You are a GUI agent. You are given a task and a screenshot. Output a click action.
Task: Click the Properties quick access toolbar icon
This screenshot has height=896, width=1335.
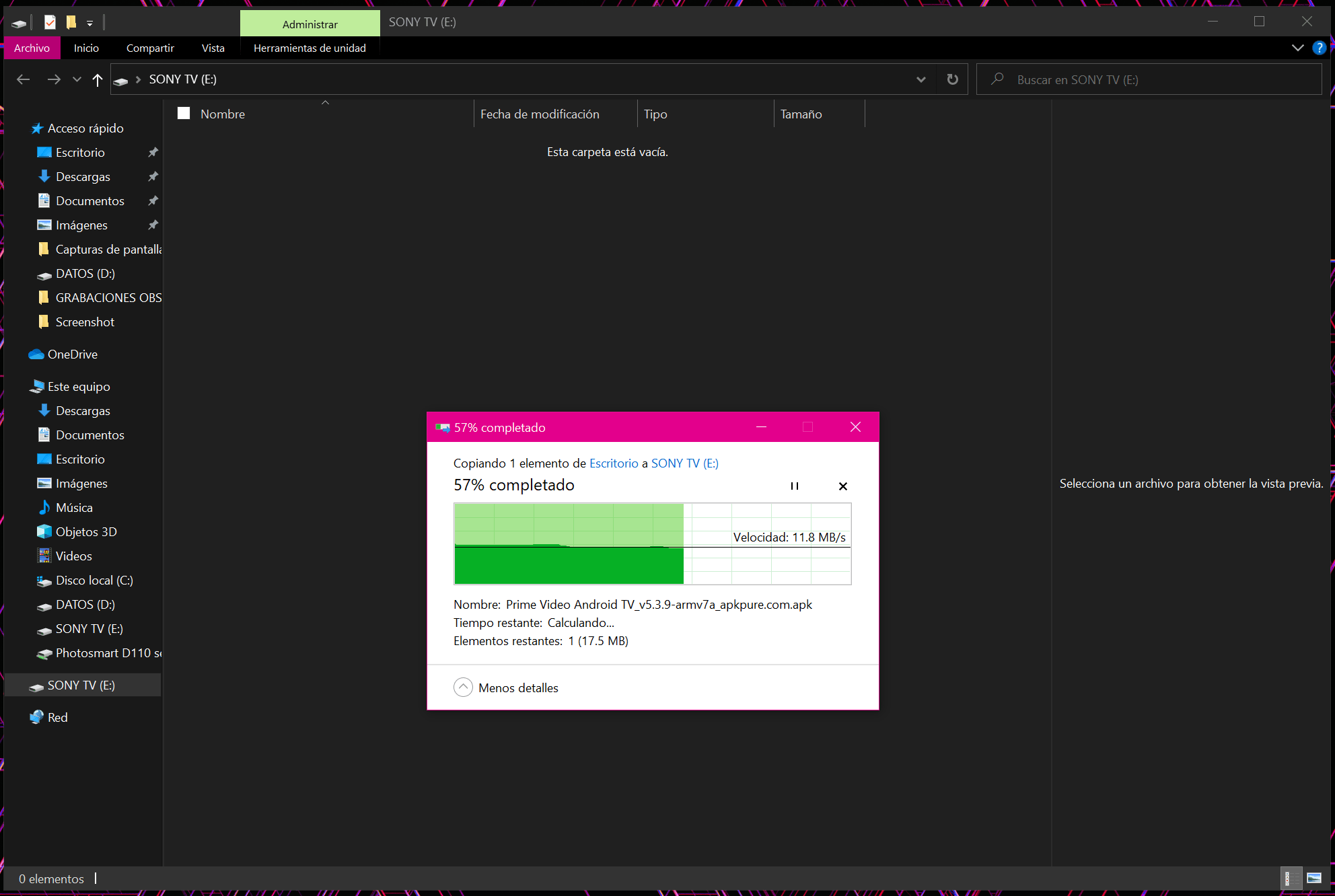pos(50,22)
